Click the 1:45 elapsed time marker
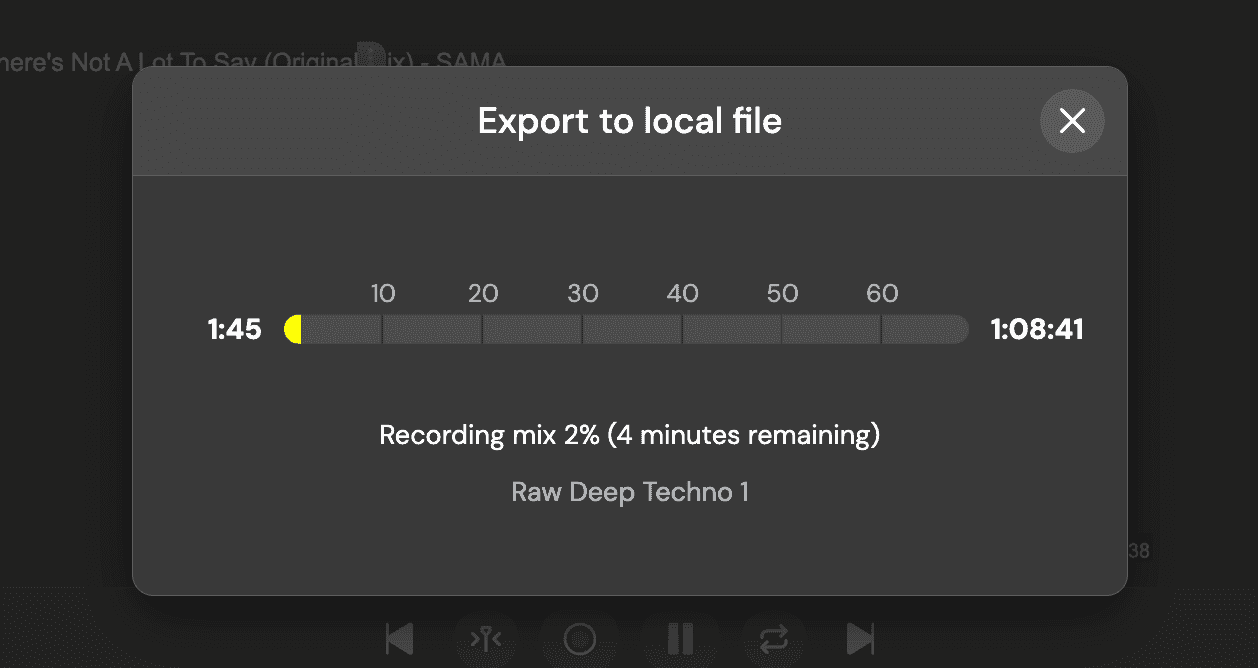 point(234,329)
